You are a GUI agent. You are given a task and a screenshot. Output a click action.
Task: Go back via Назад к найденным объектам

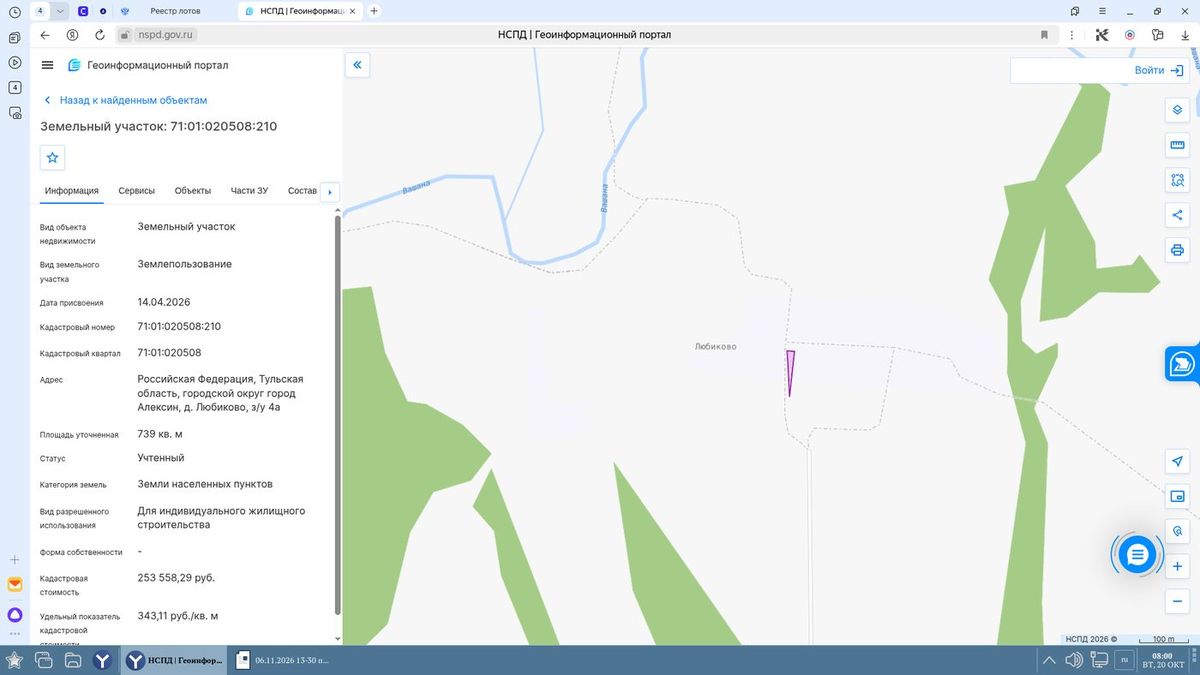tap(125, 100)
